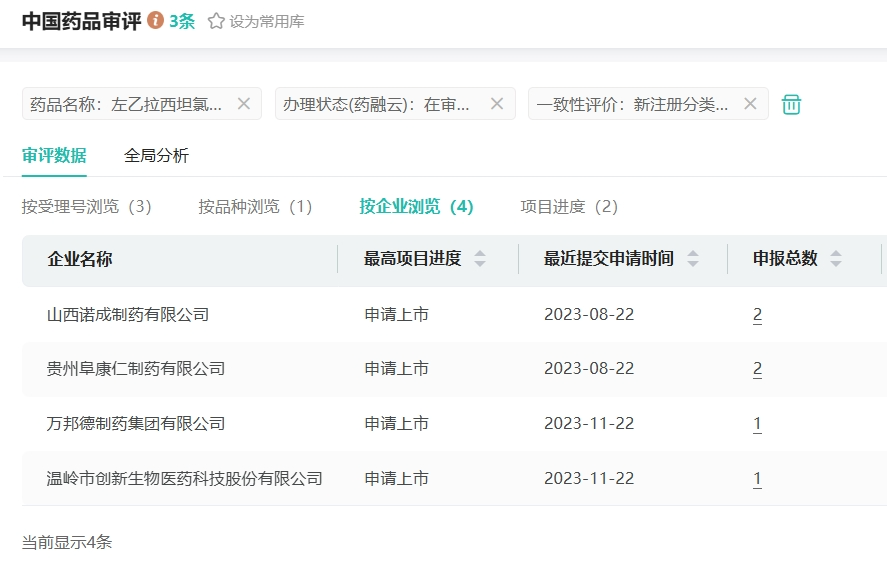This screenshot has width=887, height=570.
Task: Sort by 申报总数 column arrows
Action: 836,259
